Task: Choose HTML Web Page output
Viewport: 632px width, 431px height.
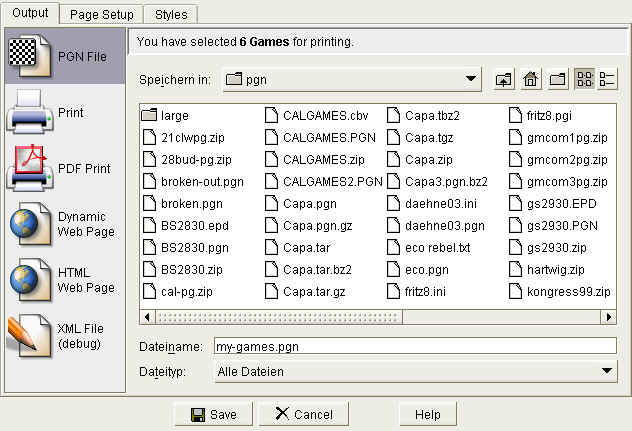Action: pos(62,280)
